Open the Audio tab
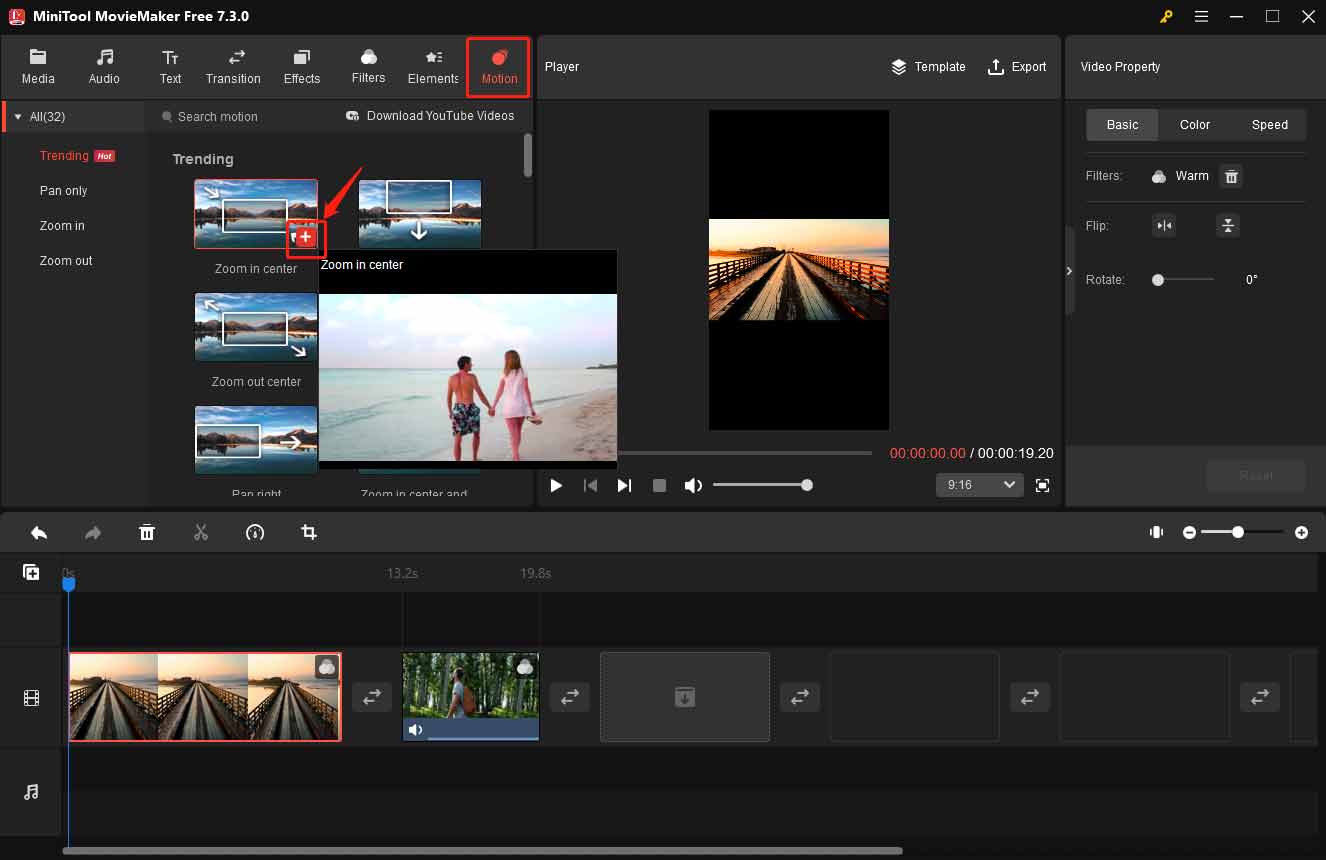 pyautogui.click(x=104, y=66)
